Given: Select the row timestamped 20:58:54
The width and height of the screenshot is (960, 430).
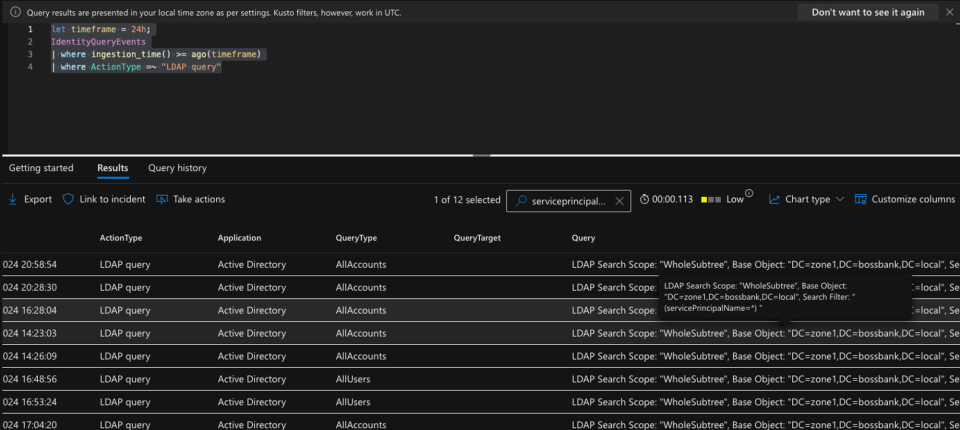Looking at the screenshot, I should [x=480, y=265].
